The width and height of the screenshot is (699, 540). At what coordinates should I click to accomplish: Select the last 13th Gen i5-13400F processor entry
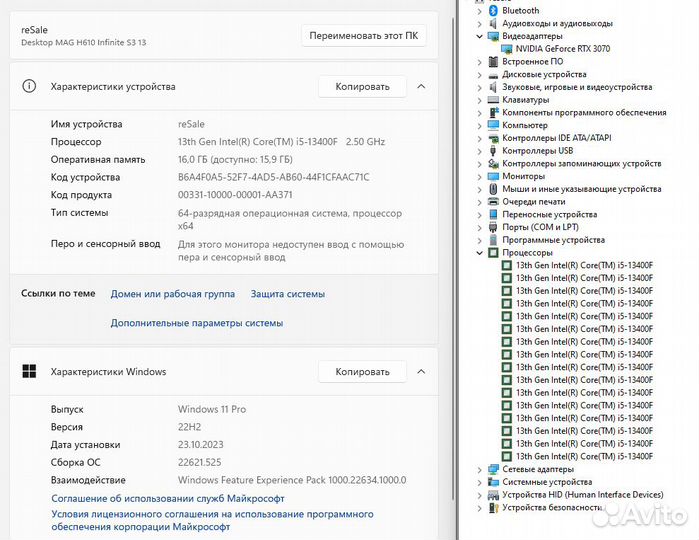[584, 457]
